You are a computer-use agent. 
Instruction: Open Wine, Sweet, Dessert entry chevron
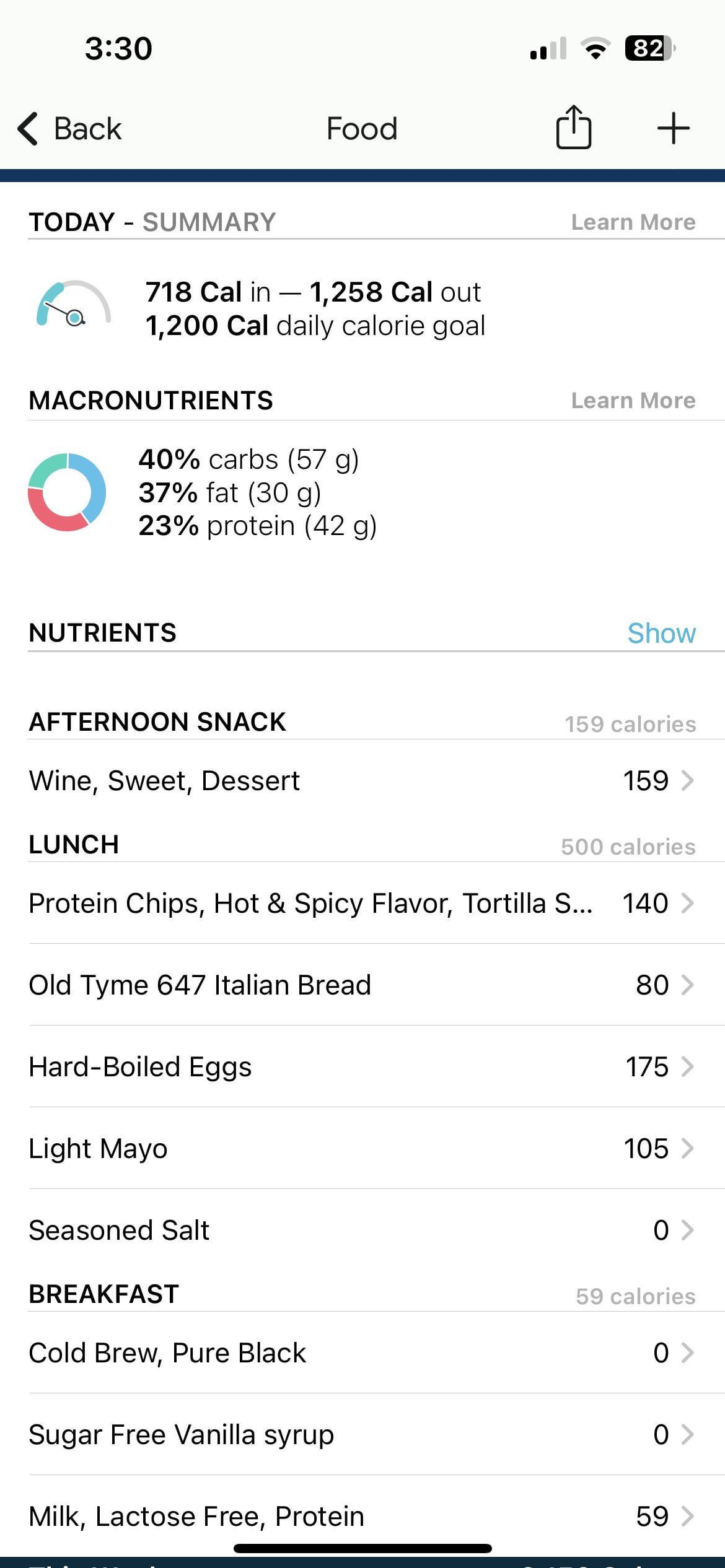pos(687,780)
